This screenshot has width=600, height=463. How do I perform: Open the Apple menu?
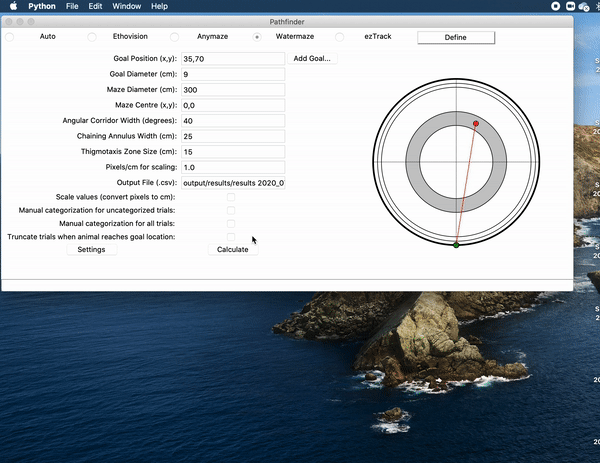(13, 6)
